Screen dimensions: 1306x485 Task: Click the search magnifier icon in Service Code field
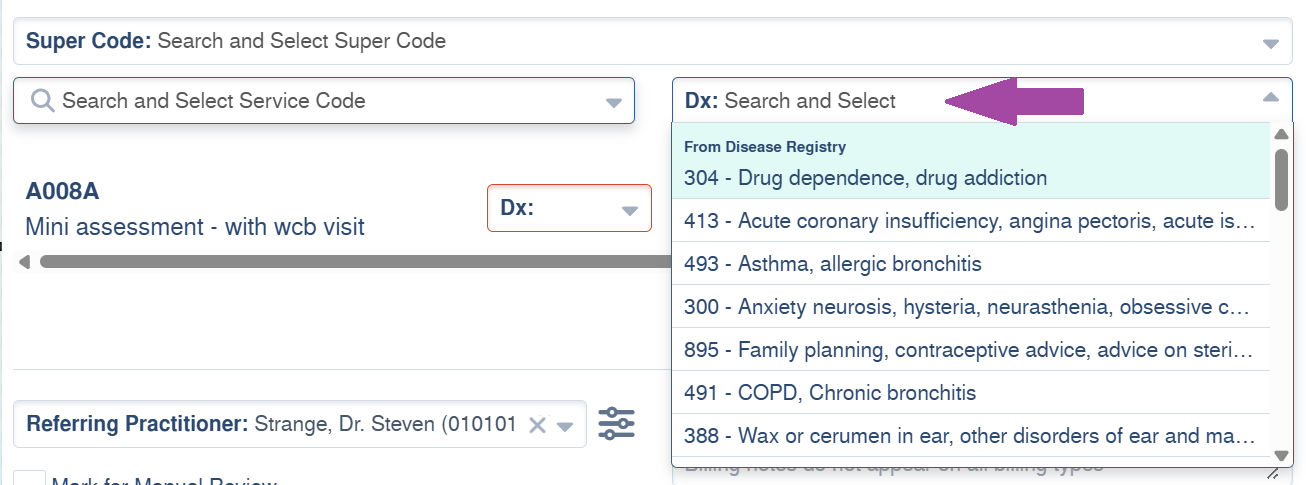point(42,101)
